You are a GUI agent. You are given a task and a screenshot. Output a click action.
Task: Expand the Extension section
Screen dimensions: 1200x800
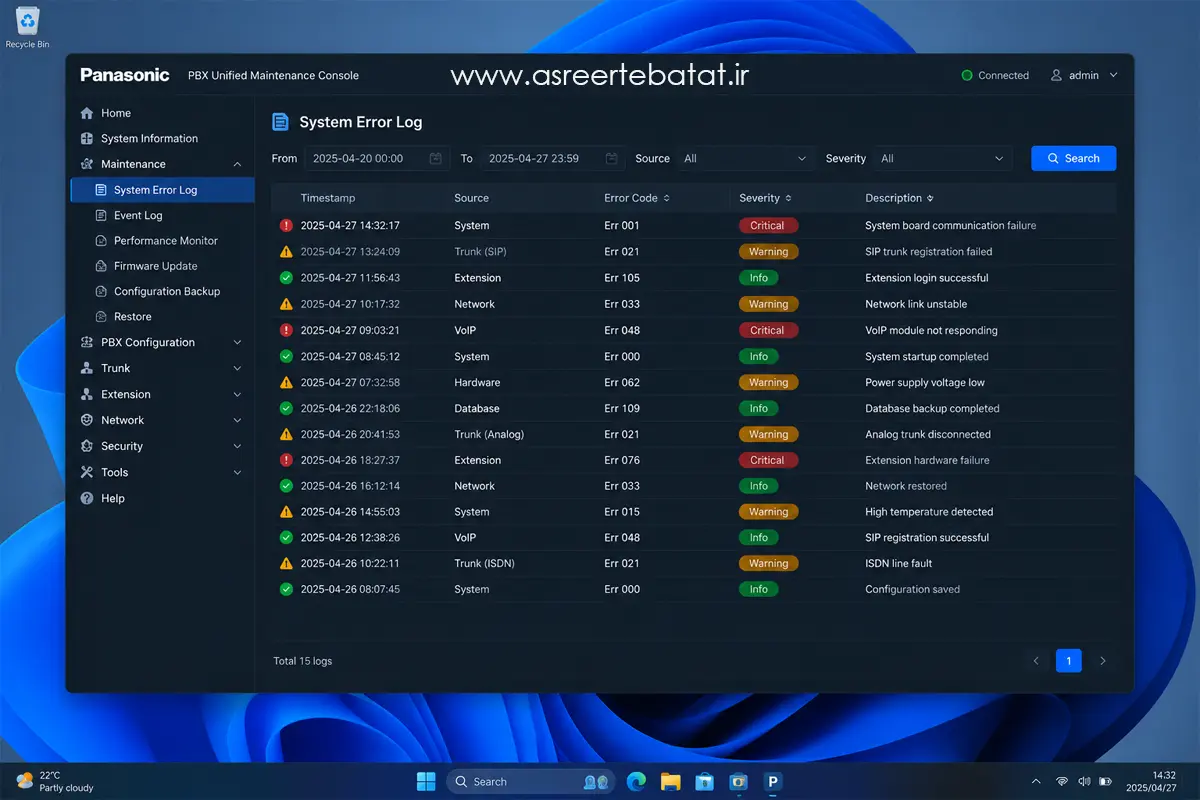pyautogui.click(x=237, y=394)
